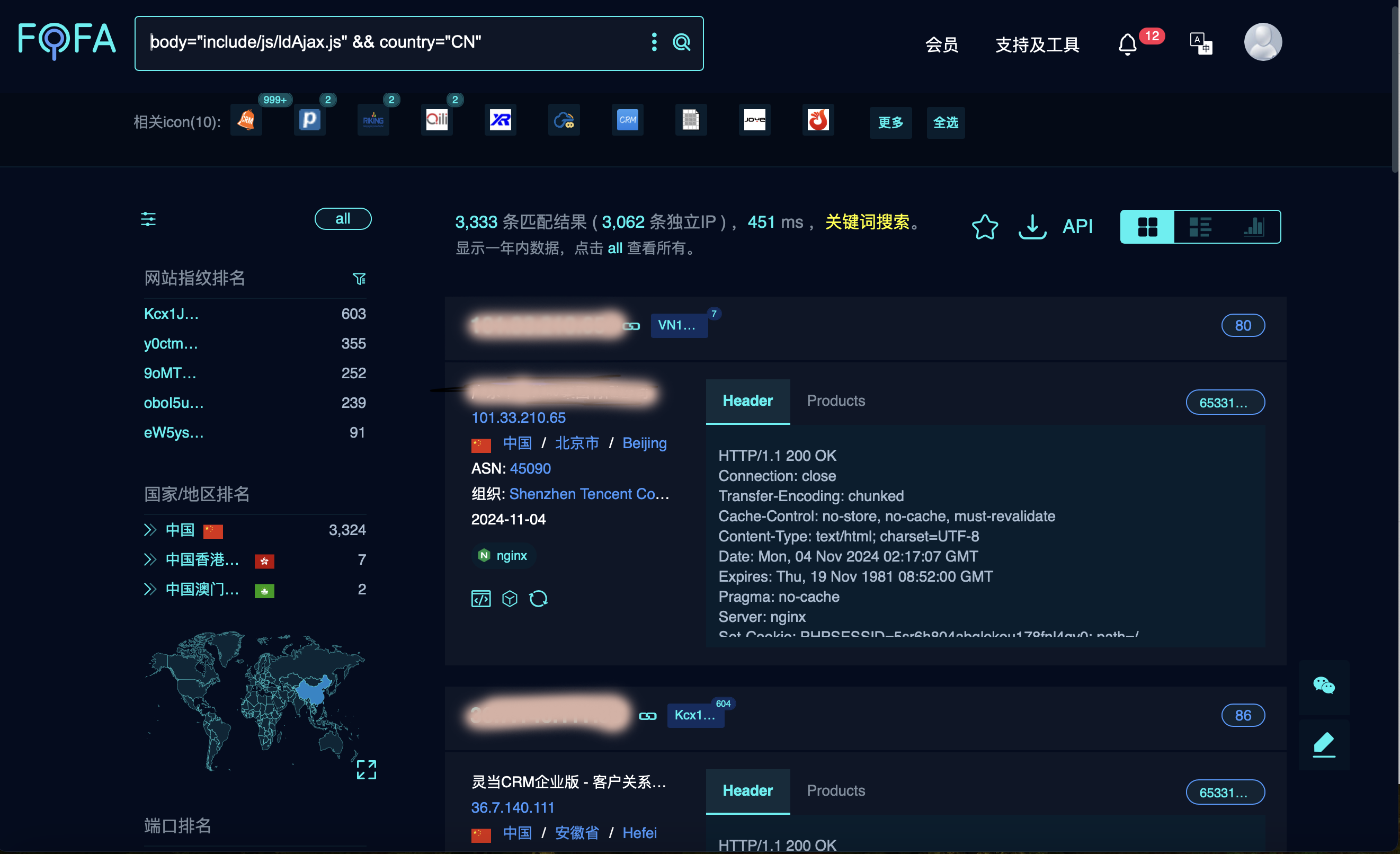Expand the 中国澳门 region entry
The image size is (1400, 854).
(150, 589)
